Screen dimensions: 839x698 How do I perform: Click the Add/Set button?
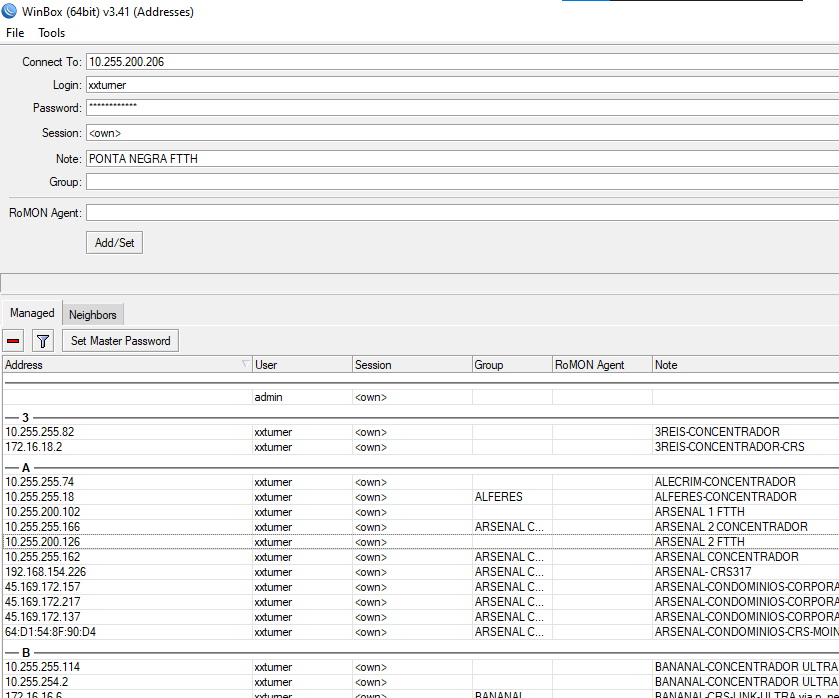pyautogui.click(x=115, y=242)
